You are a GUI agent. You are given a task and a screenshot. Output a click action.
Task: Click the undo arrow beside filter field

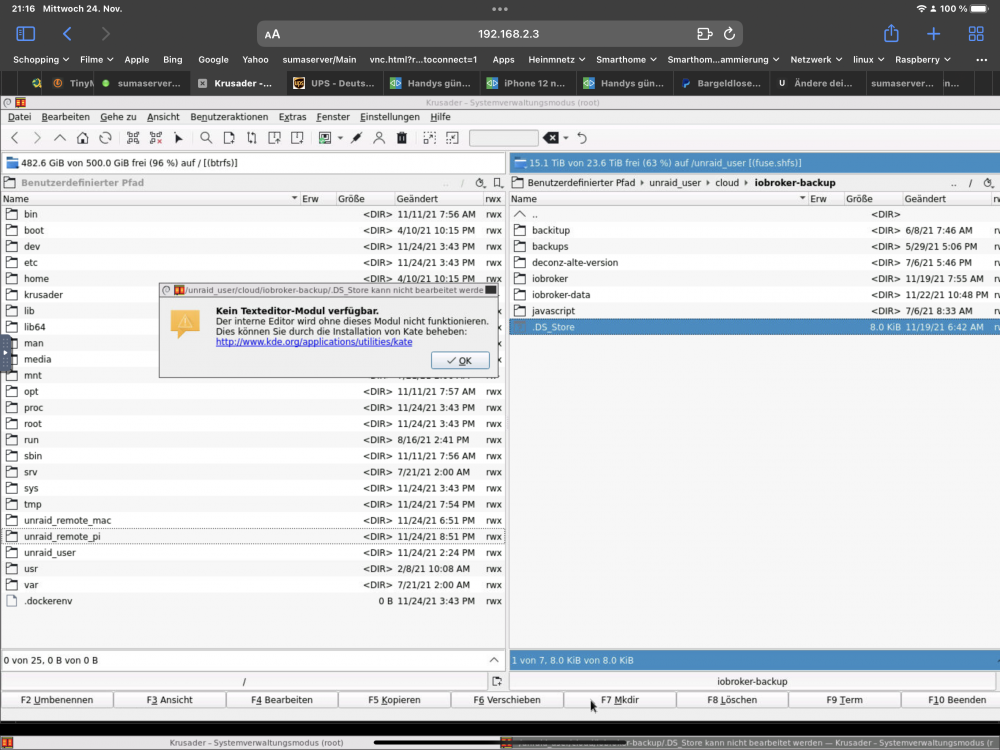tap(582, 138)
